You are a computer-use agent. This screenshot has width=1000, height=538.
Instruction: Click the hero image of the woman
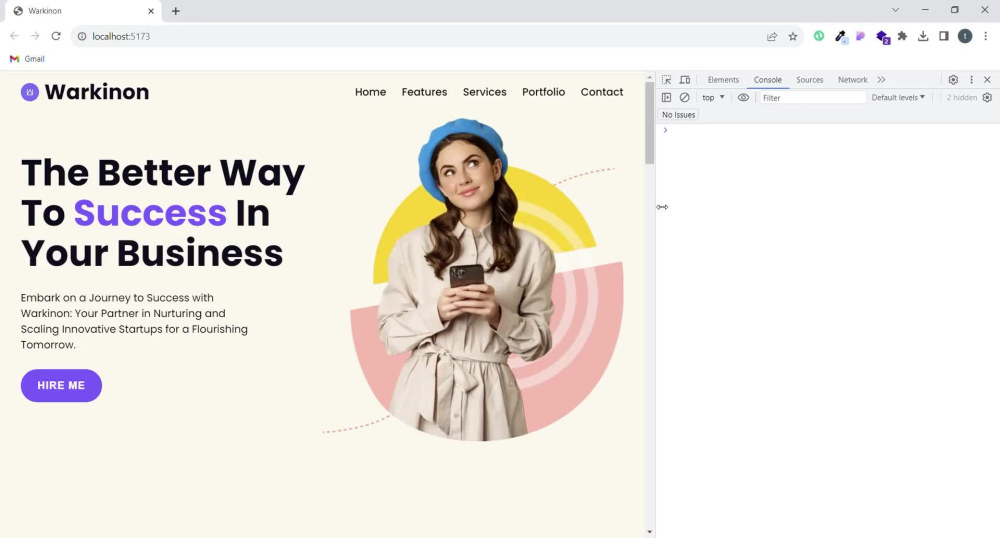tap(475, 280)
